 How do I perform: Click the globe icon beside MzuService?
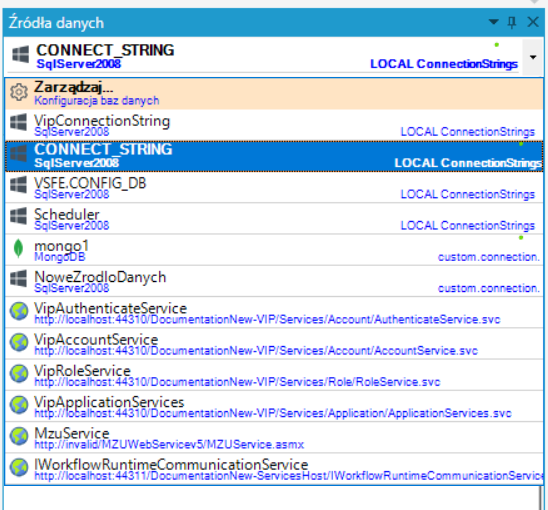coord(19,436)
